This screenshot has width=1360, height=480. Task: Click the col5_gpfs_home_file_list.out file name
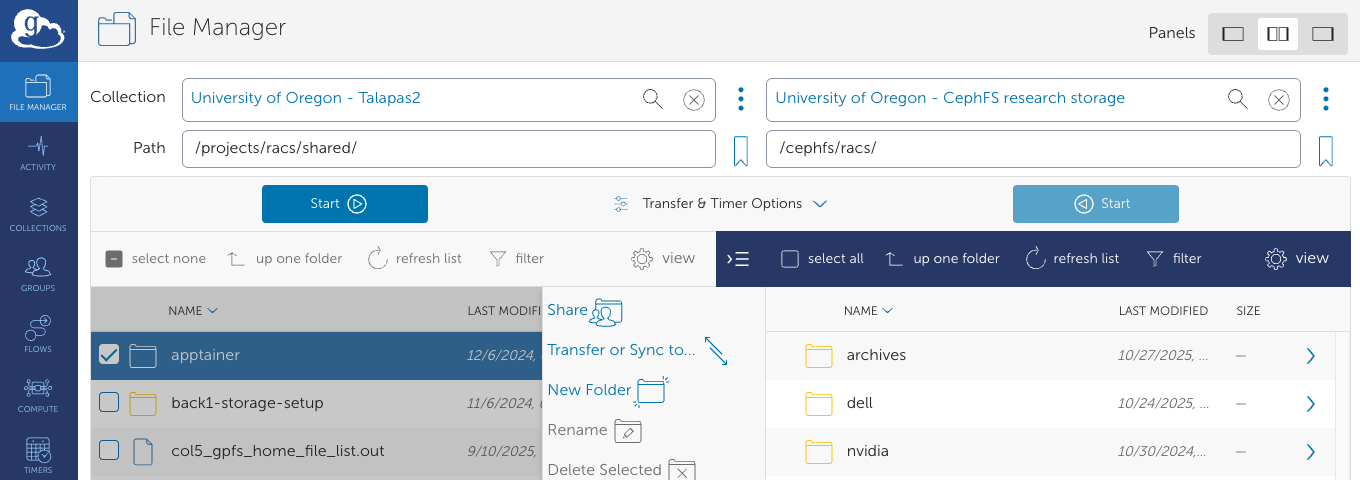278,451
